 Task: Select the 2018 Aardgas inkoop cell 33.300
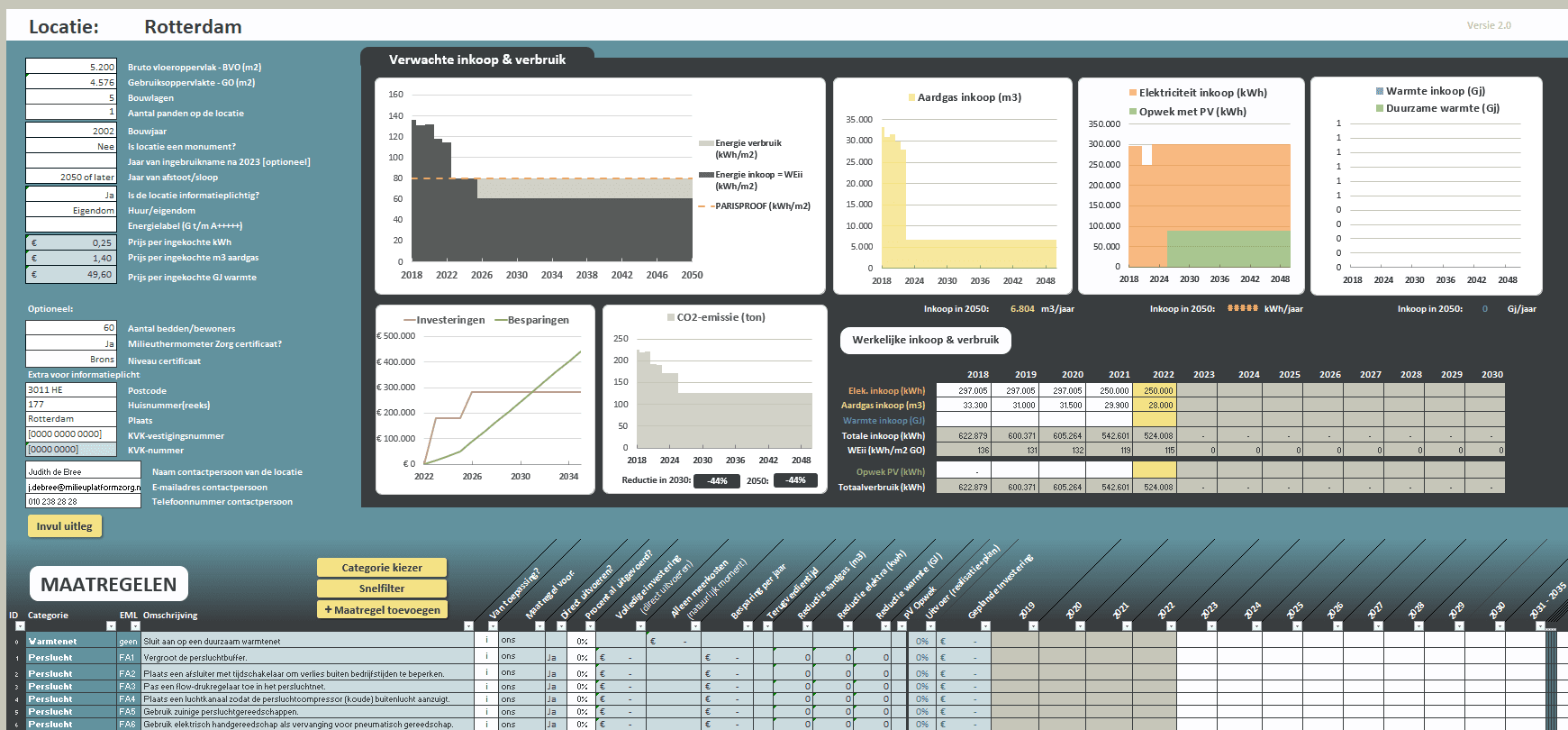coord(964,405)
